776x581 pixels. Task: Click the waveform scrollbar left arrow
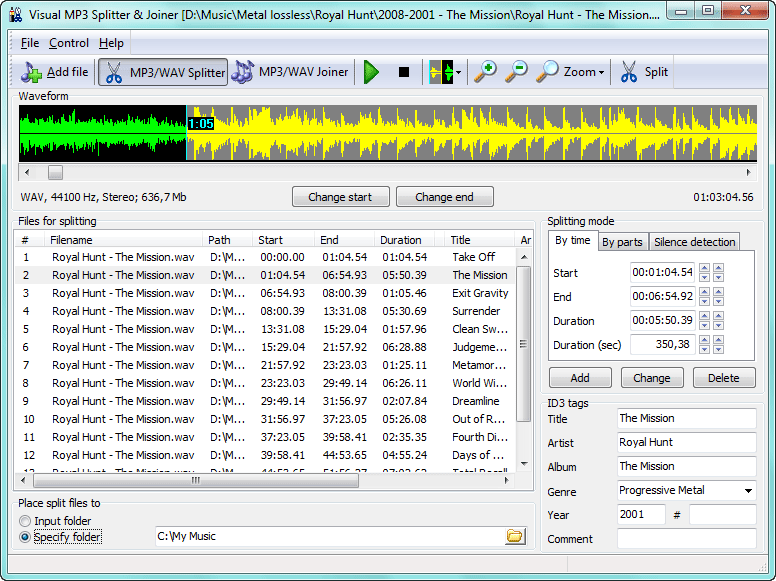coord(27,173)
